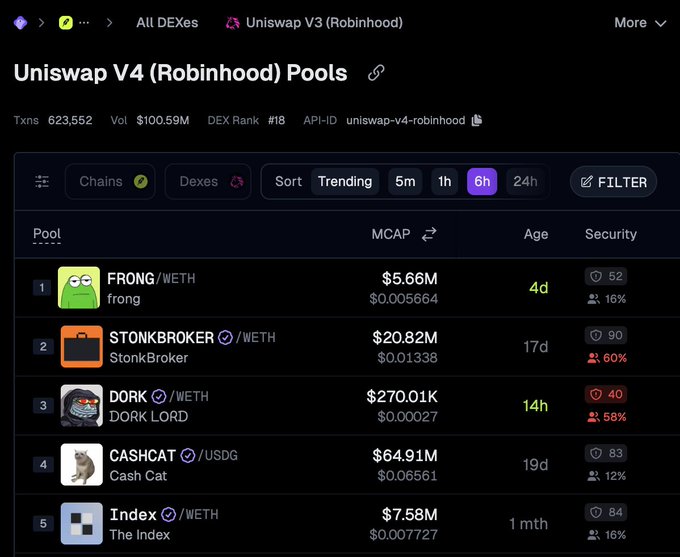Click the DORK LORD token image
680x557 pixels.
[x=82, y=406]
